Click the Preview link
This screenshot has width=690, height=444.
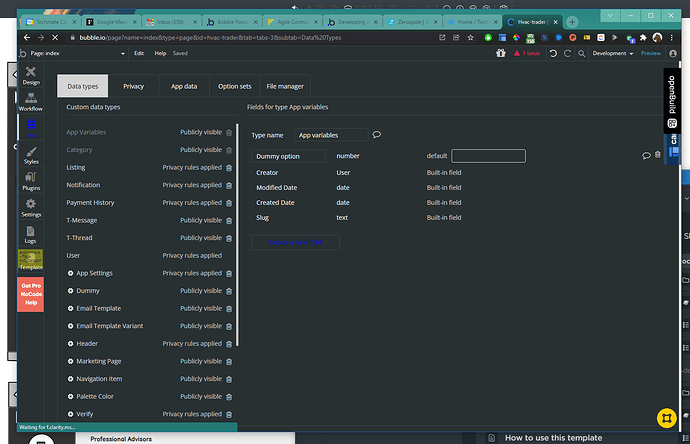point(650,53)
